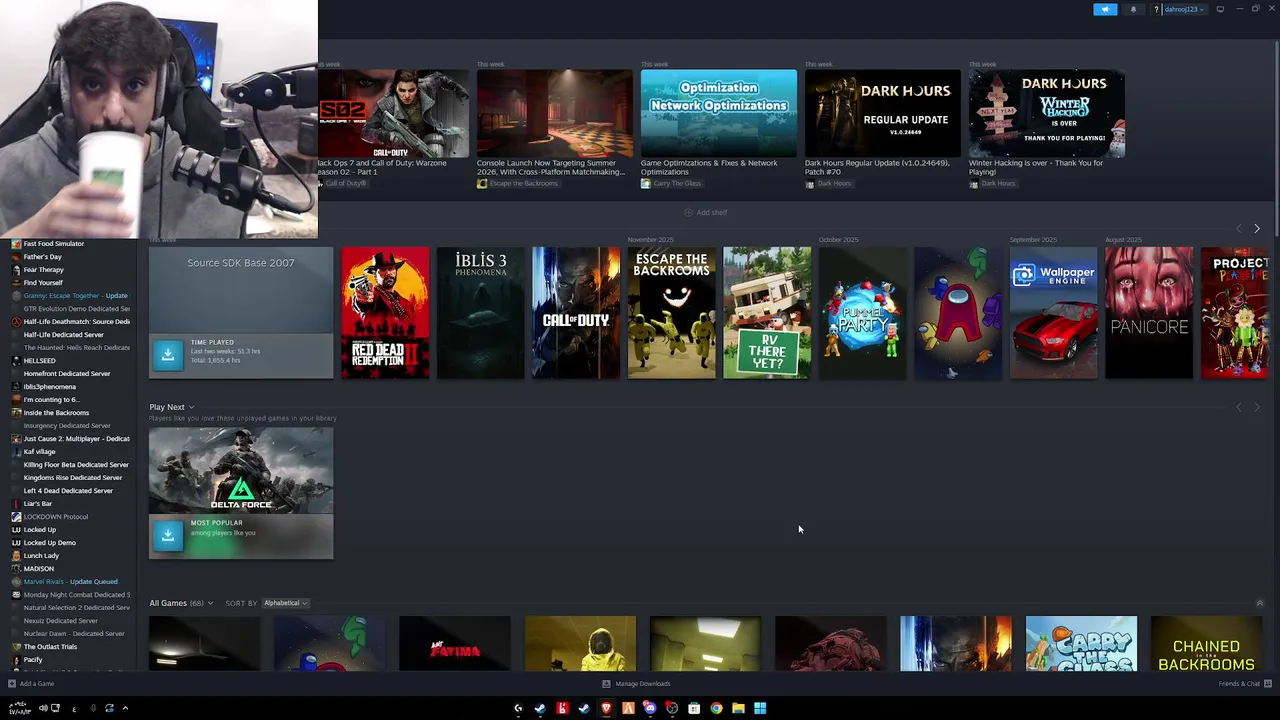The image size is (1280, 720).
Task: Select Father's Day in library list
Action: coord(42,257)
